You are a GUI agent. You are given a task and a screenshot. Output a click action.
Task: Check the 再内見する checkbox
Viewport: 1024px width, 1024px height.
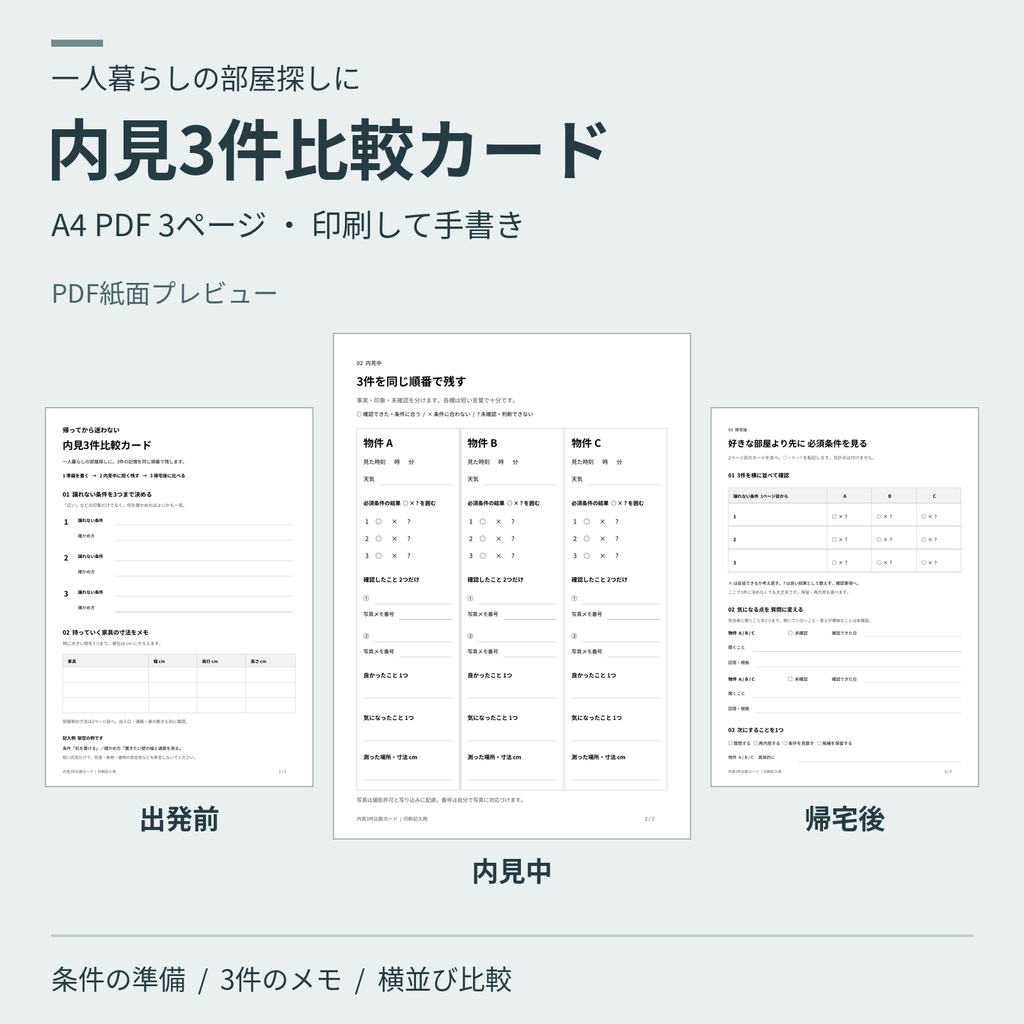pos(756,743)
